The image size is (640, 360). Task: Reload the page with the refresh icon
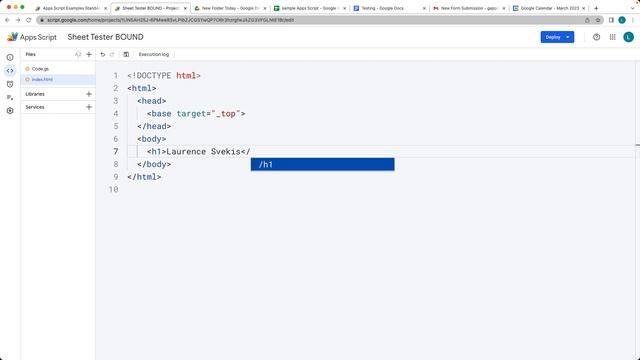[x=29, y=20]
